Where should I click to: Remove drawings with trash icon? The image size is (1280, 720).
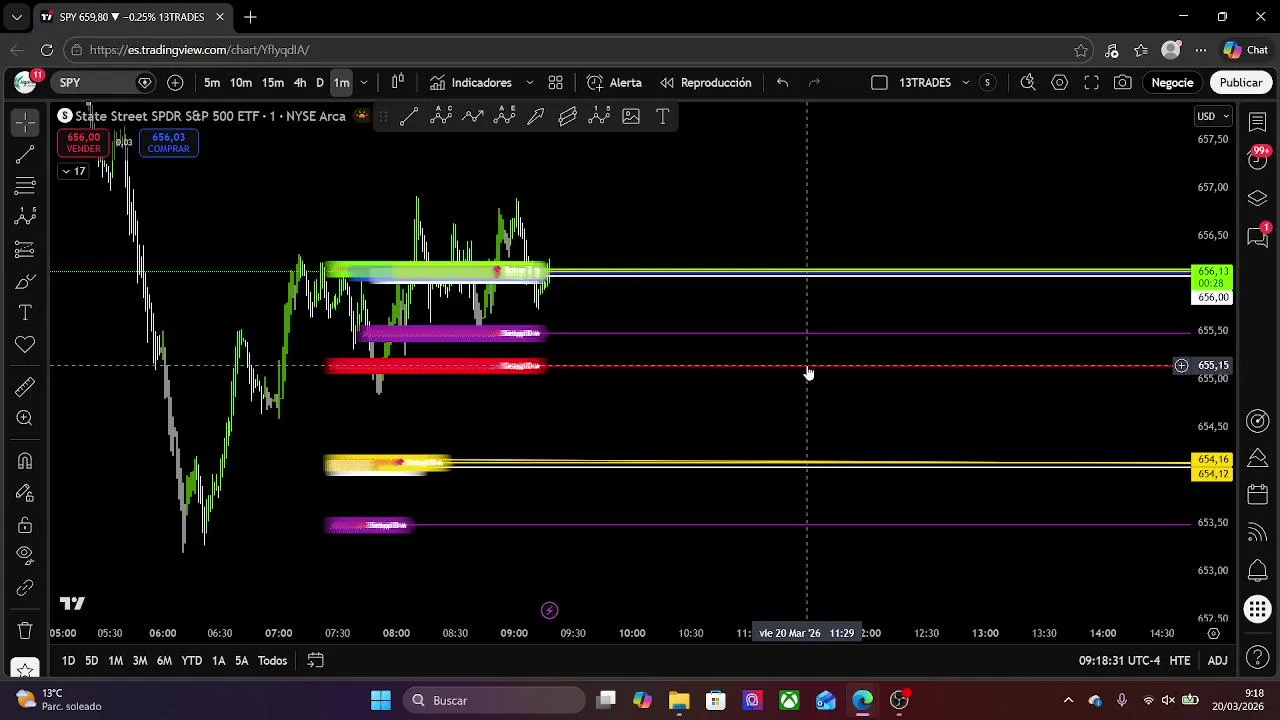[x=25, y=630]
